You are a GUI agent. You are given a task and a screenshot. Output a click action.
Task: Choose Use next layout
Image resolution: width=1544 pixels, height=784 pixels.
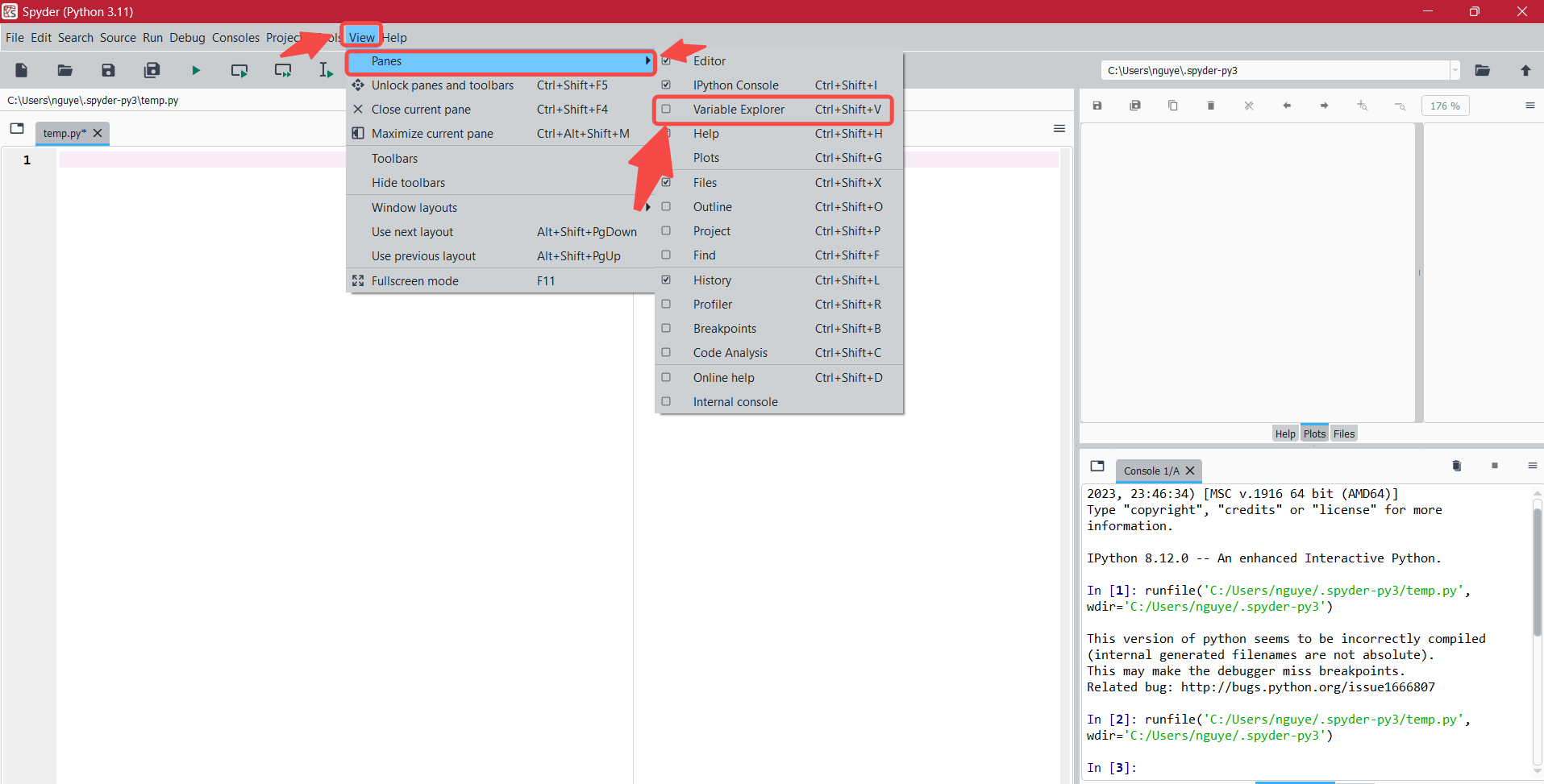(x=501, y=232)
